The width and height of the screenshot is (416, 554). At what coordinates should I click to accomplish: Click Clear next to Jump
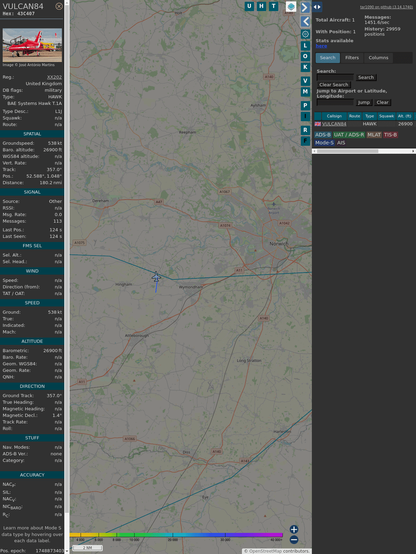coord(382,102)
